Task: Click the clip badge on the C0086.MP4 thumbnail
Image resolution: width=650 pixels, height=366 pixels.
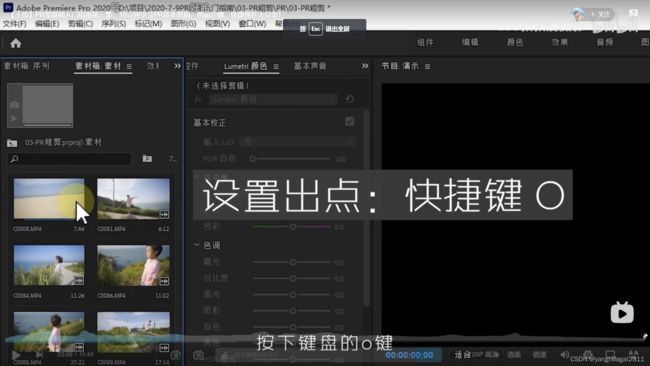Action: click(x=164, y=281)
